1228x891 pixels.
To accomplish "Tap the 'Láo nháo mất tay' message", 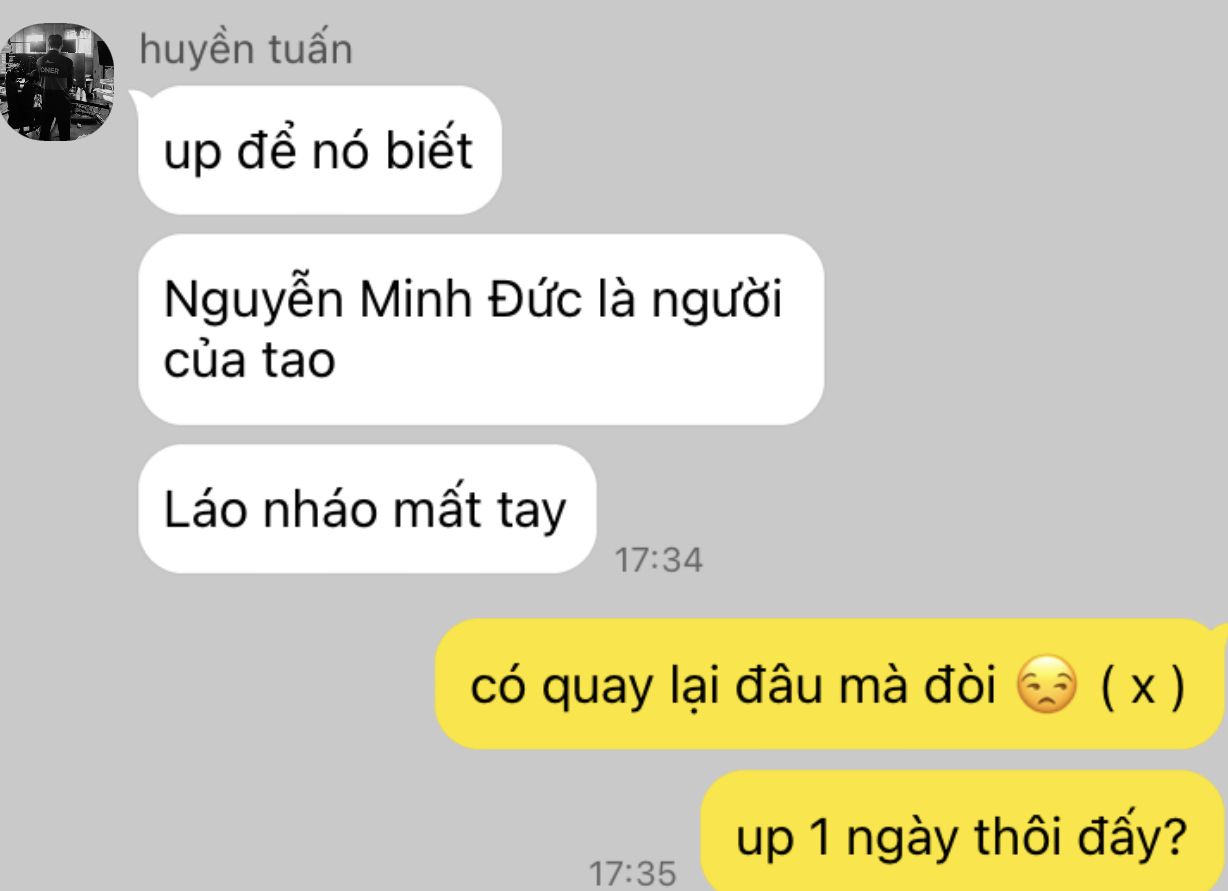I will coord(365,510).
